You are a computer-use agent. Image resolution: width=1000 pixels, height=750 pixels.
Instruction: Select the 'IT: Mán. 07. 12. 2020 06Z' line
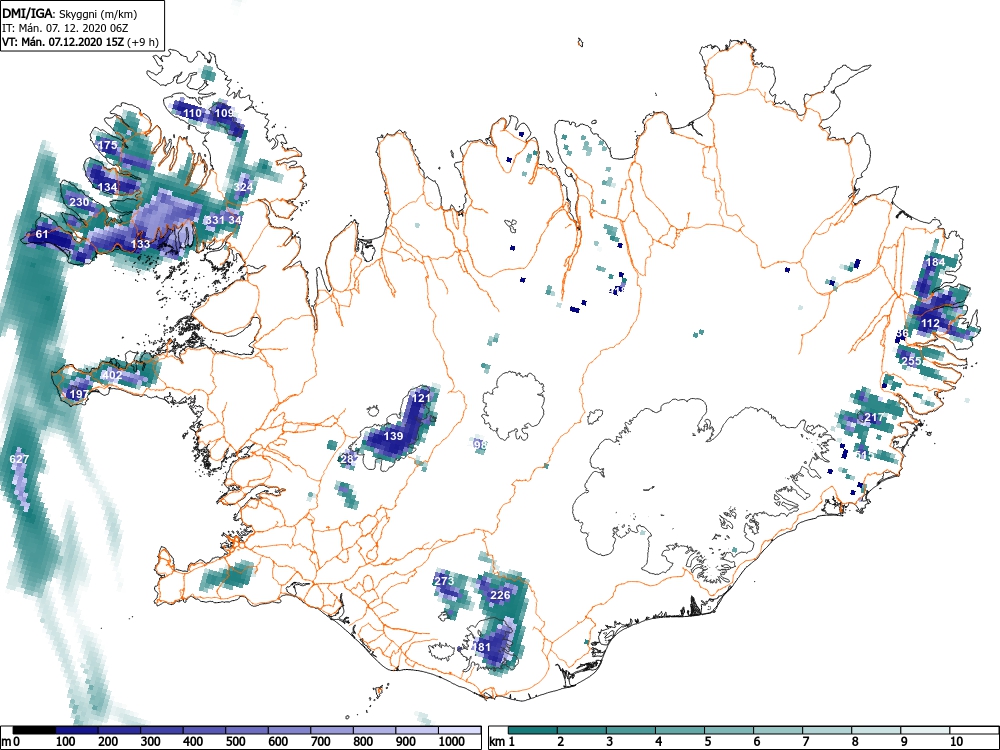pos(63,28)
